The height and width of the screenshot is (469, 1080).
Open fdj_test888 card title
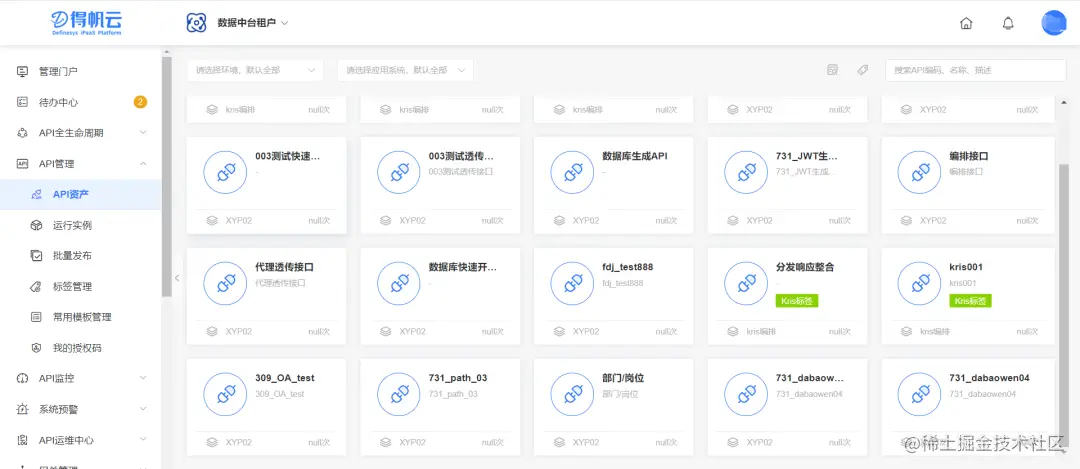pos(627,267)
